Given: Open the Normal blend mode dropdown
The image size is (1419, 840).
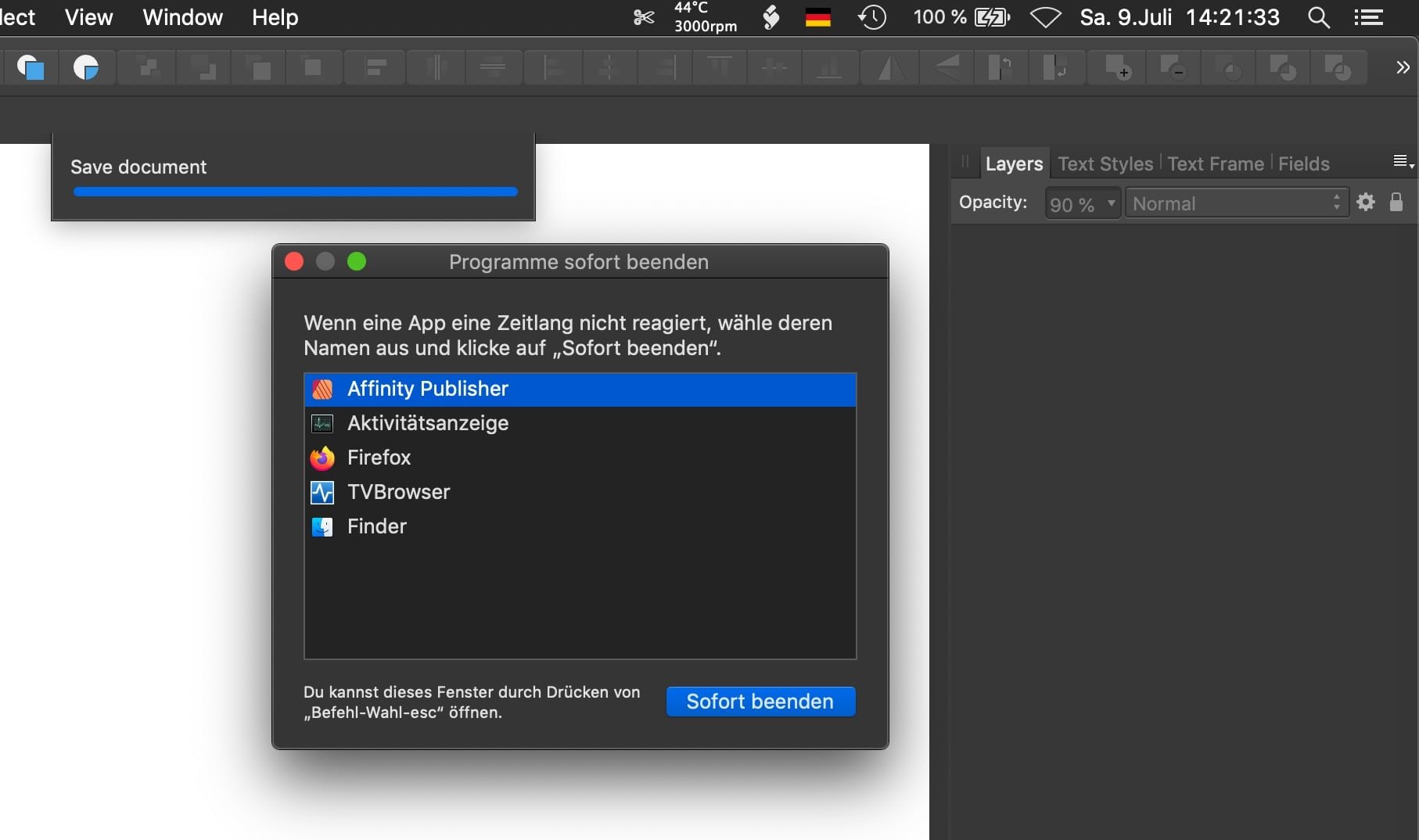Looking at the screenshot, I should pyautogui.click(x=1237, y=203).
